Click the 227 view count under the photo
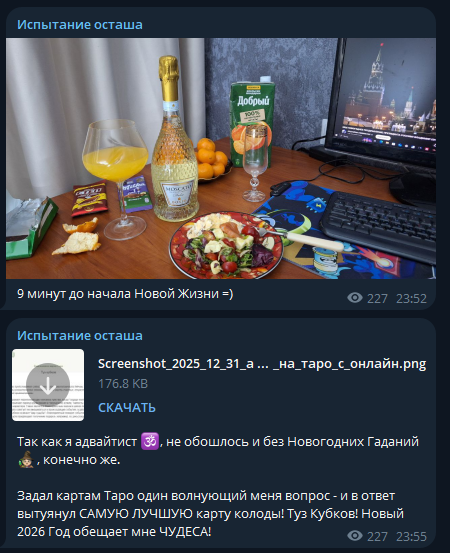Screen dimensions: 450x553 pos(377,299)
